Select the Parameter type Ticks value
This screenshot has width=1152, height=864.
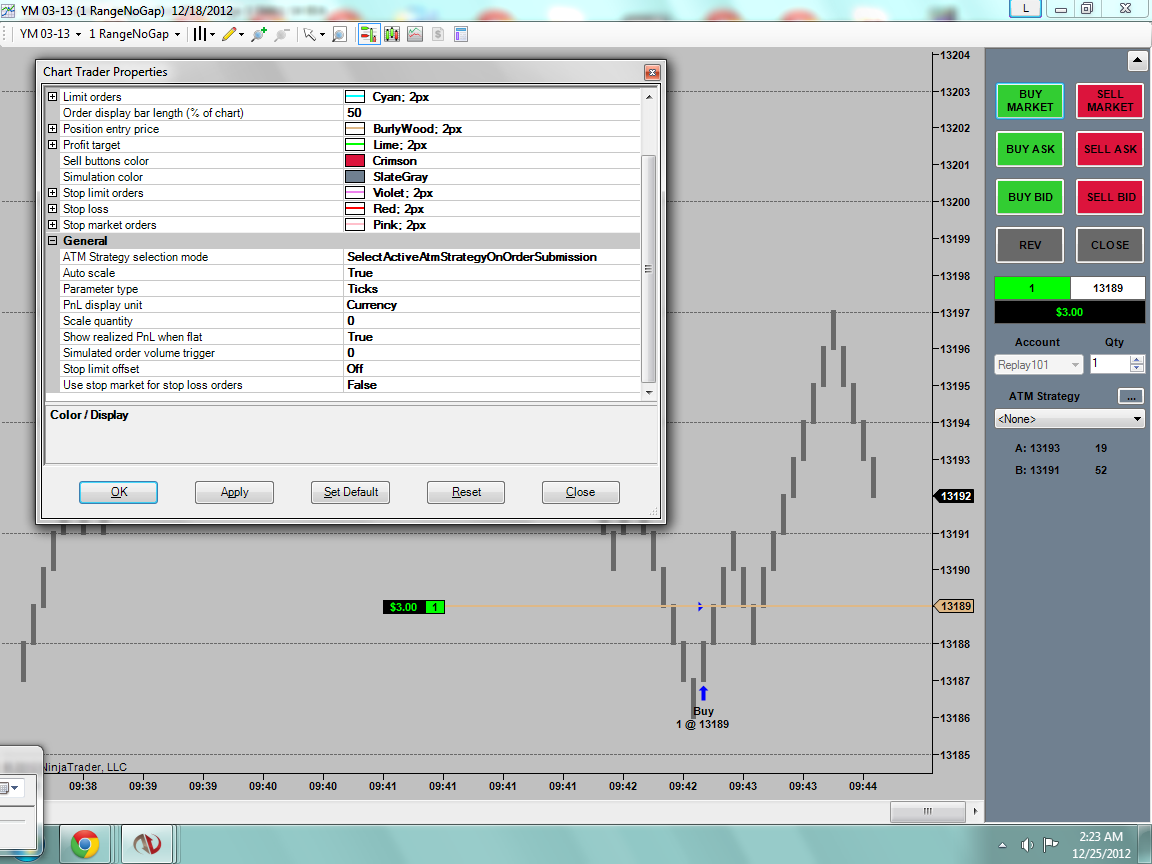tap(492, 289)
